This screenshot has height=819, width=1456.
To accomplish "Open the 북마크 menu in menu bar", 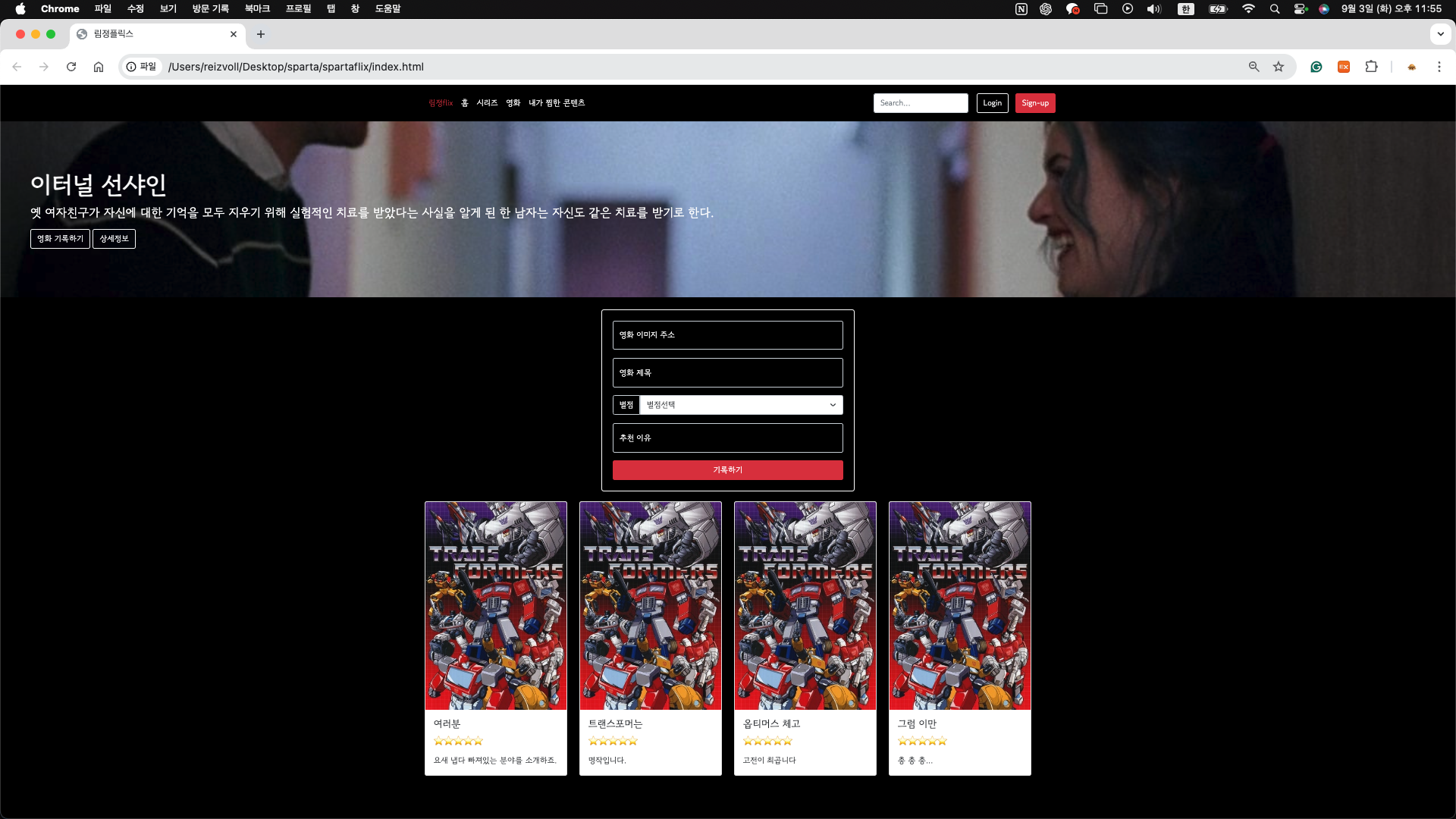I will tap(257, 9).
